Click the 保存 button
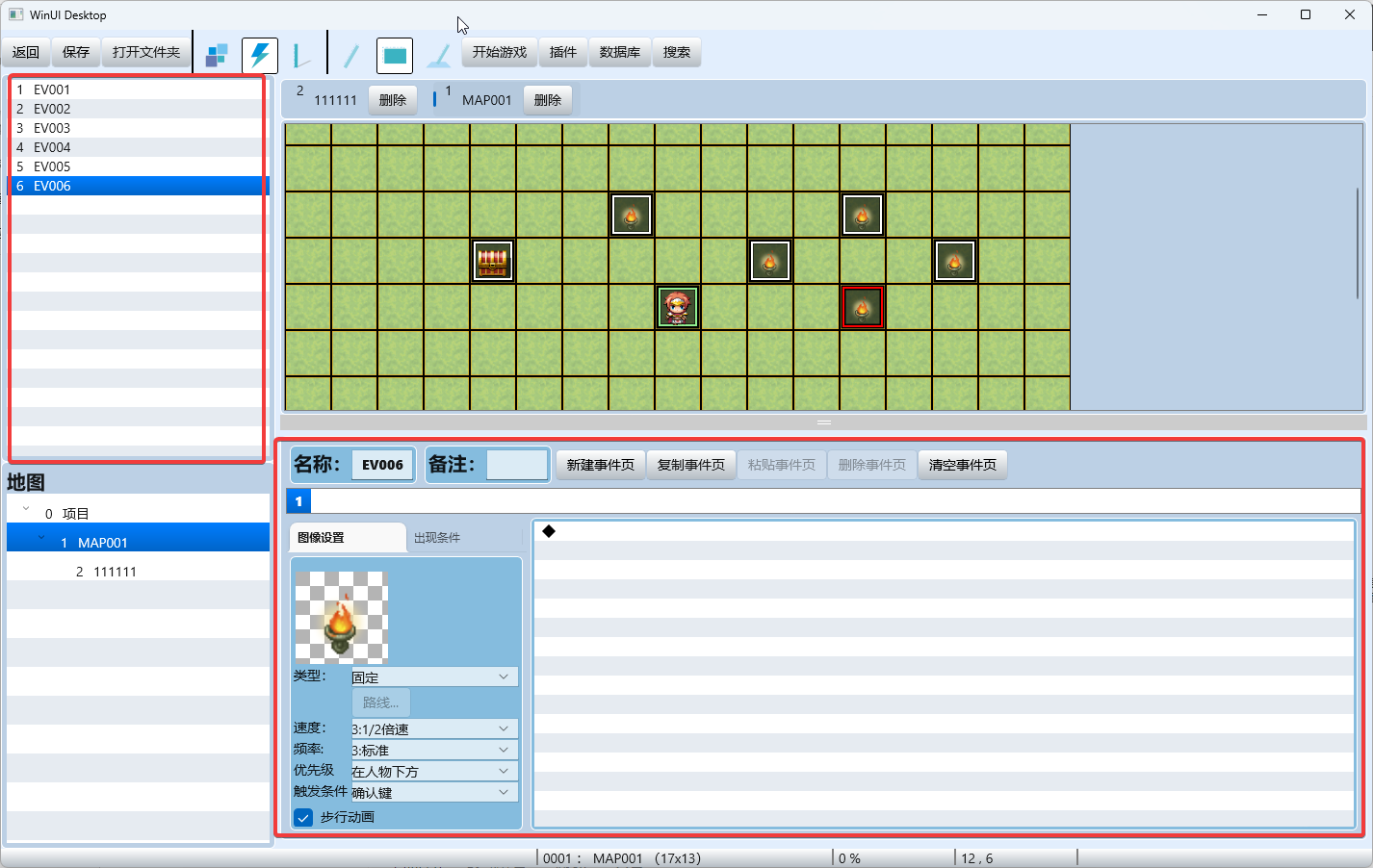 click(76, 52)
